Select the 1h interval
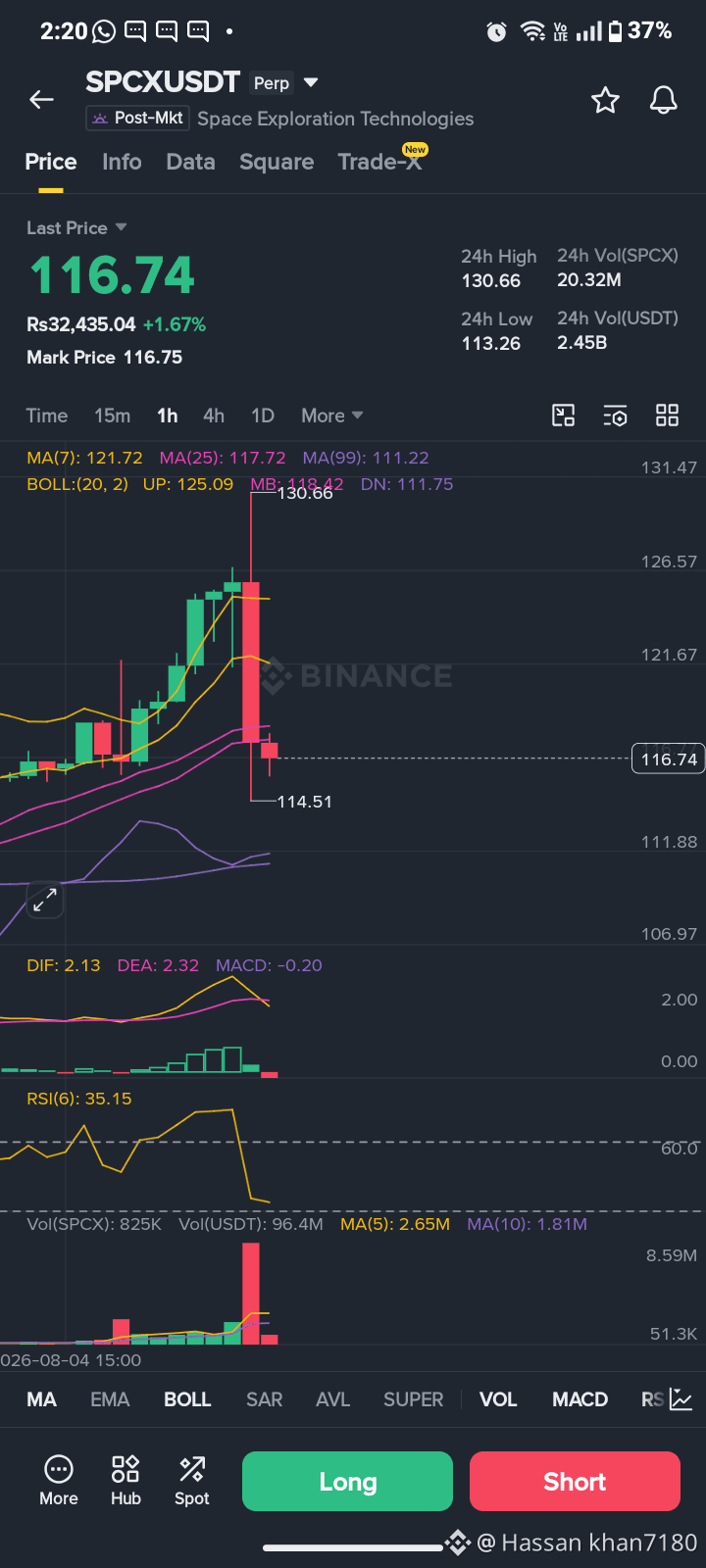The height and width of the screenshot is (1568, 706). (x=168, y=416)
